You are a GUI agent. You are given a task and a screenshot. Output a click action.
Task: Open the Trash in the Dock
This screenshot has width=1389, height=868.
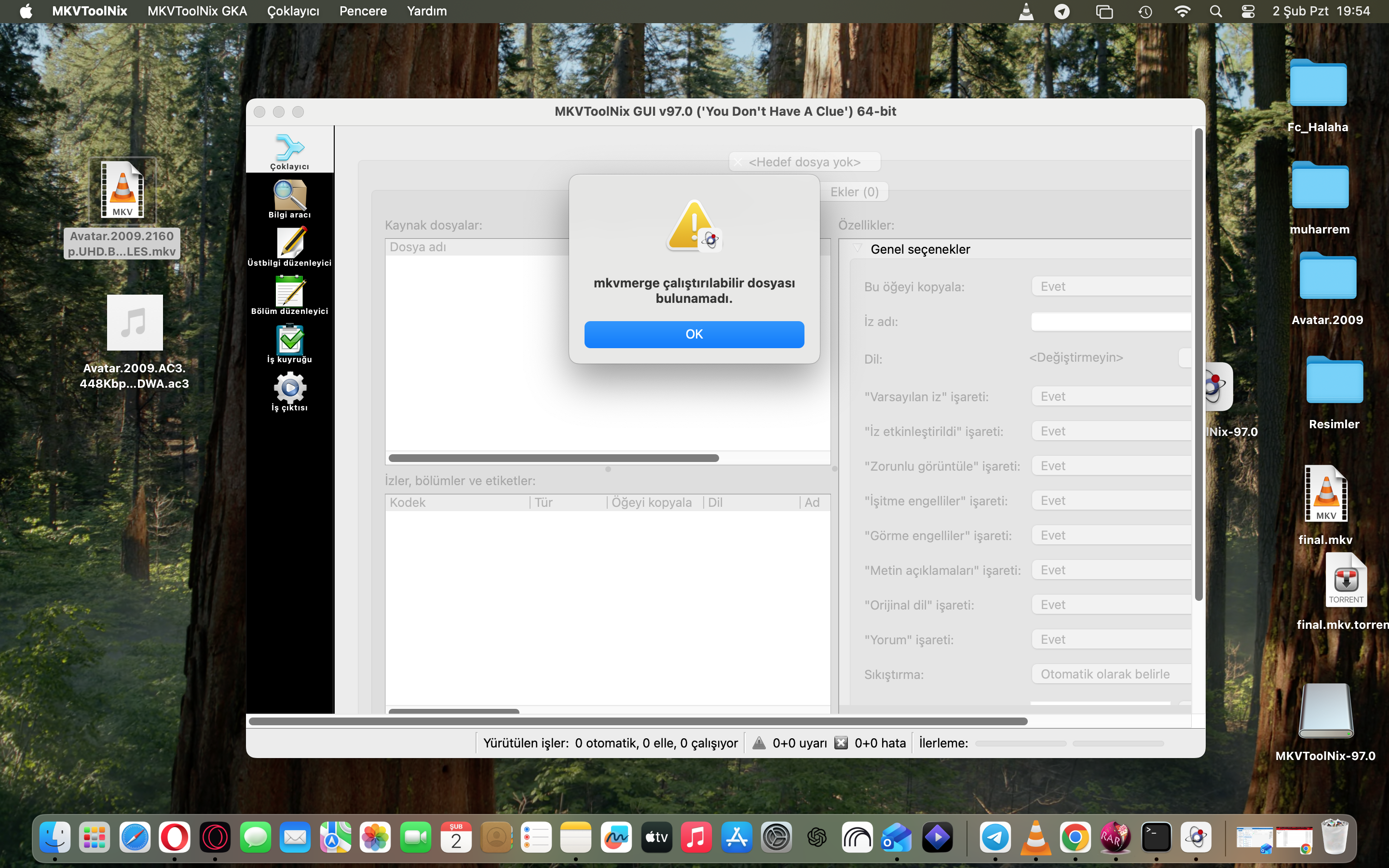click(x=1335, y=838)
